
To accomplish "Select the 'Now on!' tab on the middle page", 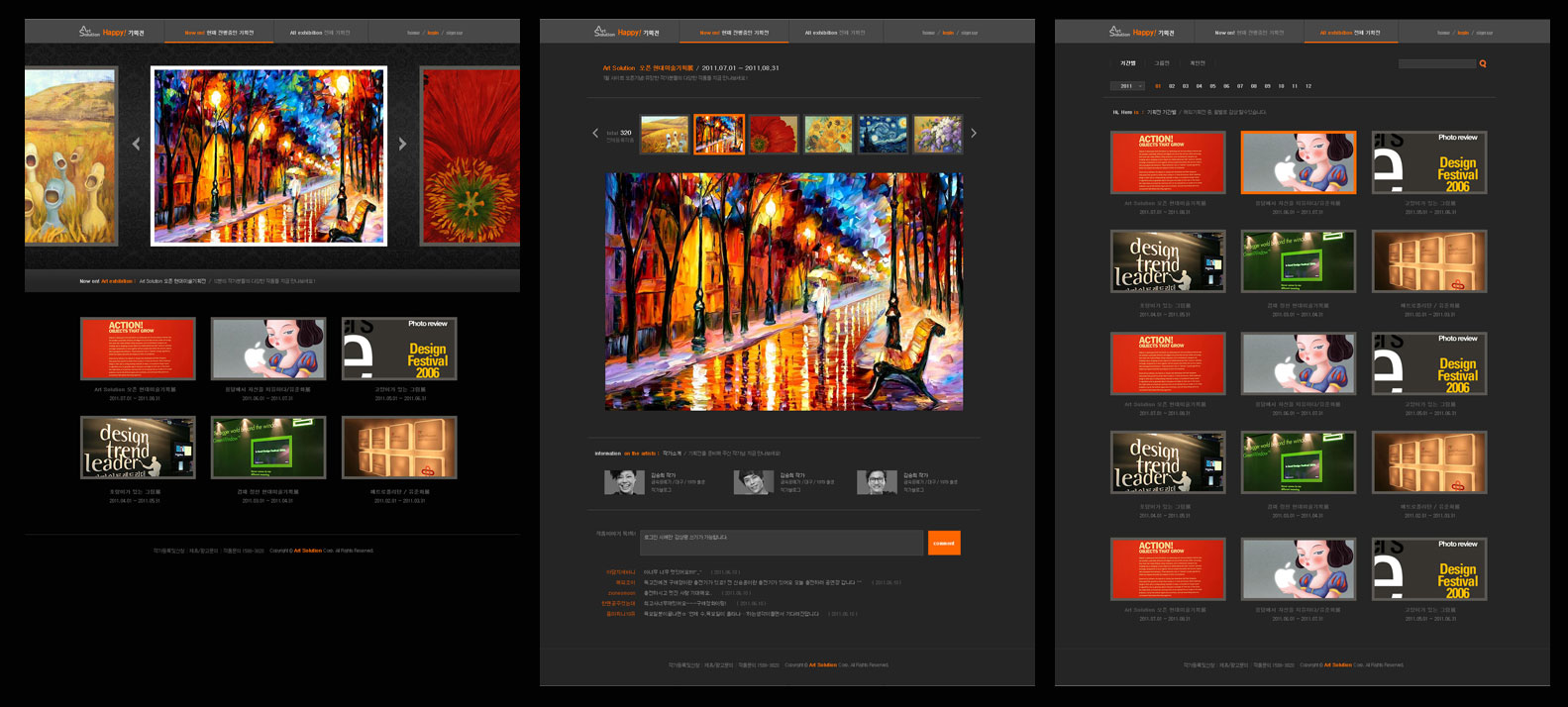I will (x=734, y=33).
